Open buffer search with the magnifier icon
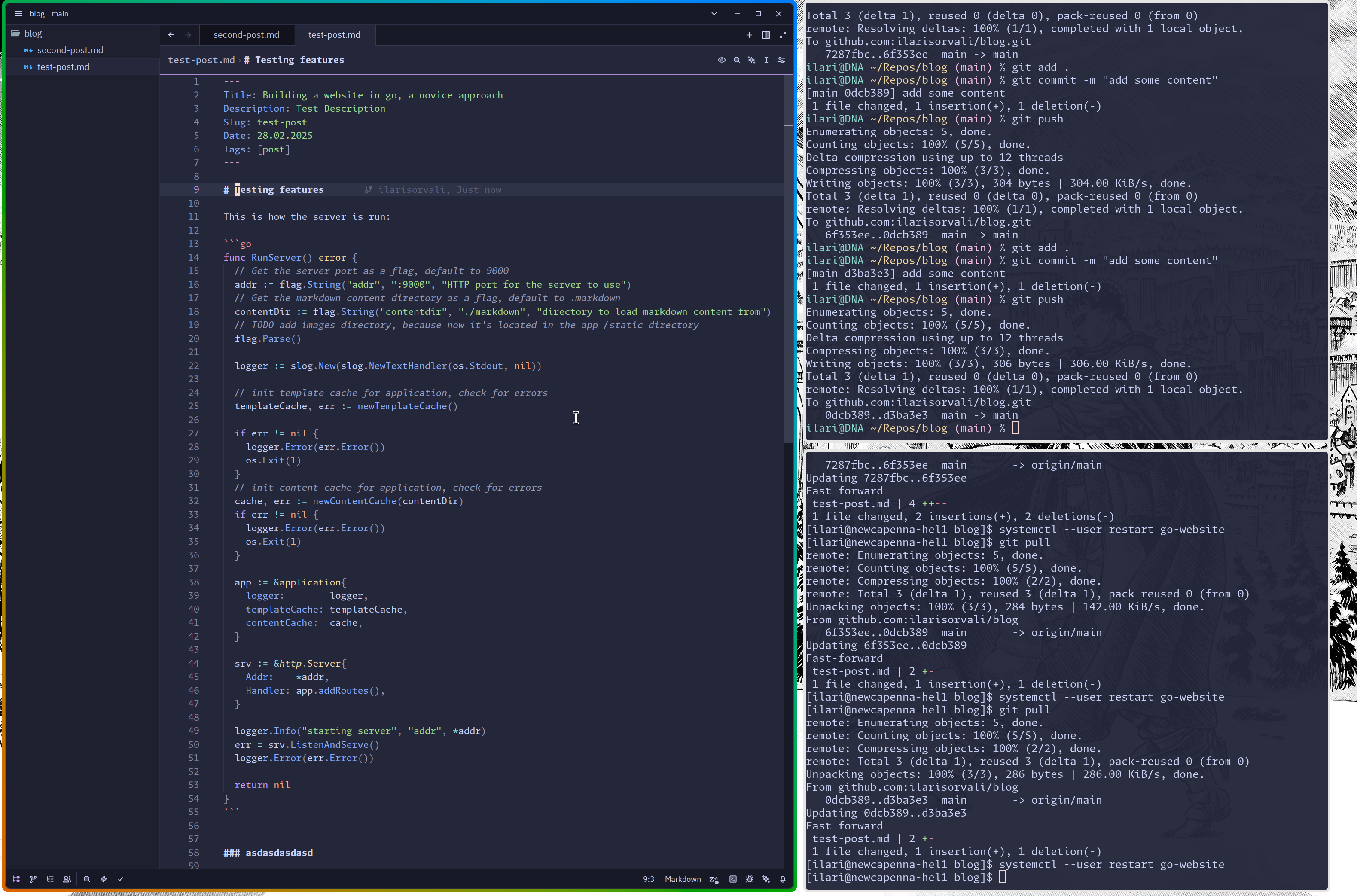The width and height of the screenshot is (1357, 896). pyautogui.click(x=737, y=59)
